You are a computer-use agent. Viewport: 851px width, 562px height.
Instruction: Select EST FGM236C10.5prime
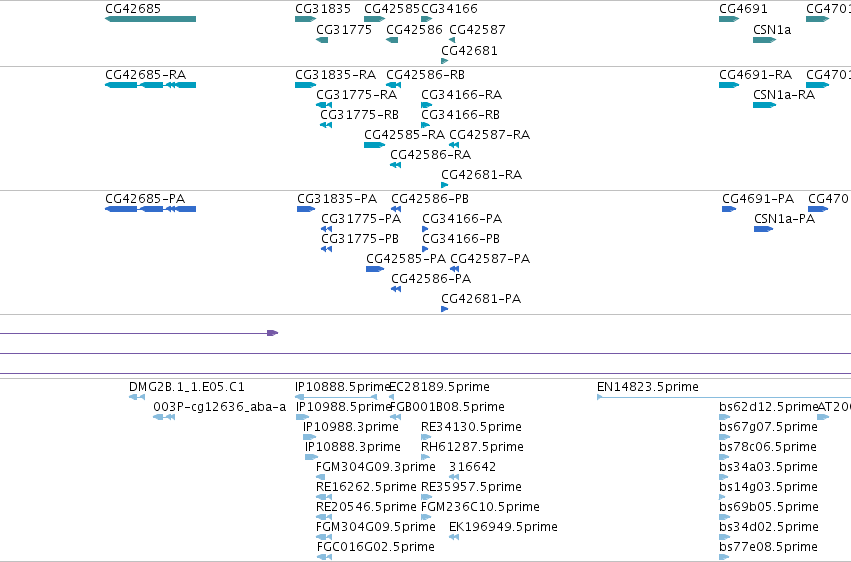[426, 518]
